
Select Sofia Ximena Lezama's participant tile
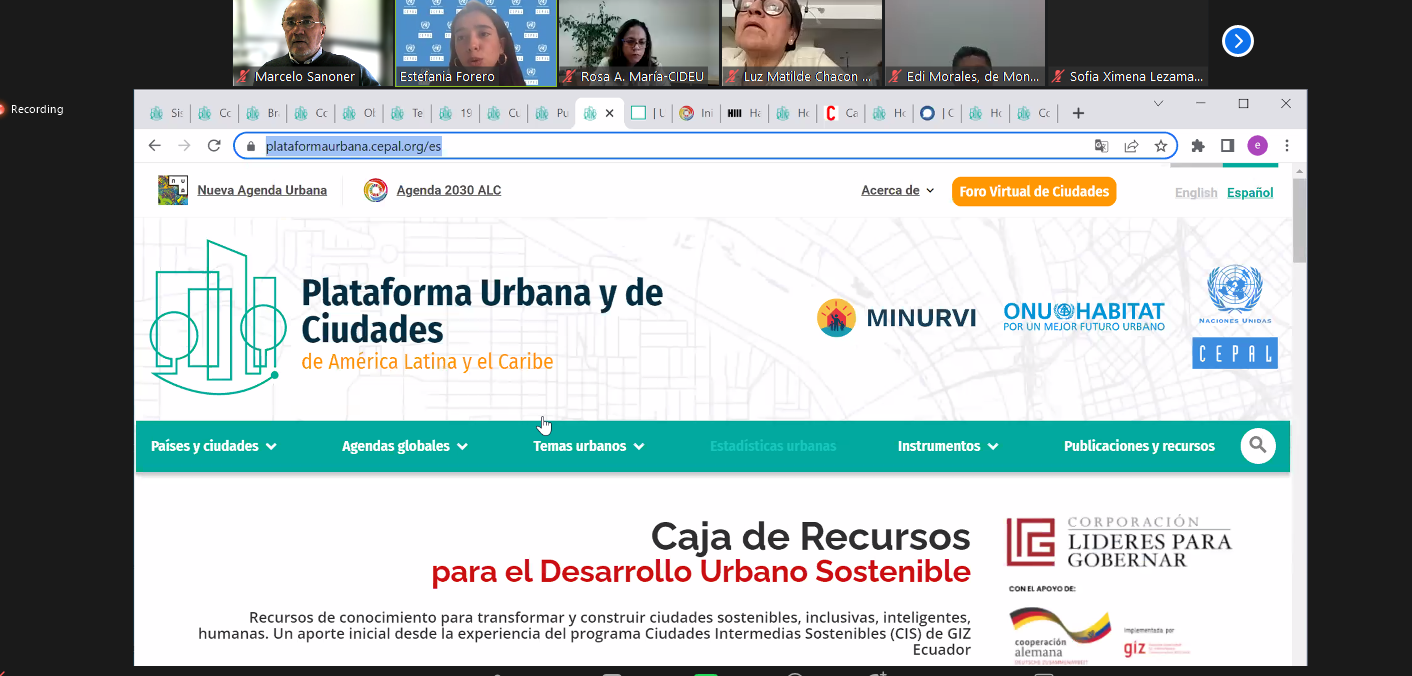click(1128, 43)
